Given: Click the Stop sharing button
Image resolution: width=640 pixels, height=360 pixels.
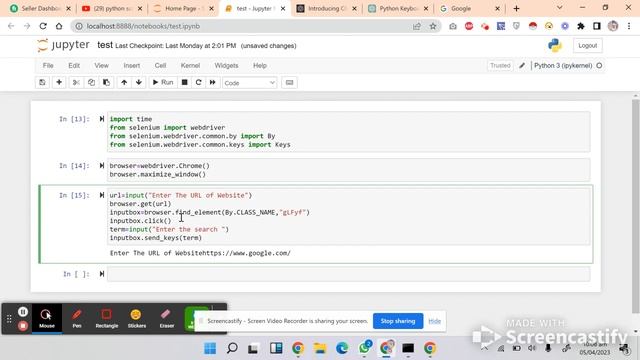Looking at the screenshot, I should point(398,321).
